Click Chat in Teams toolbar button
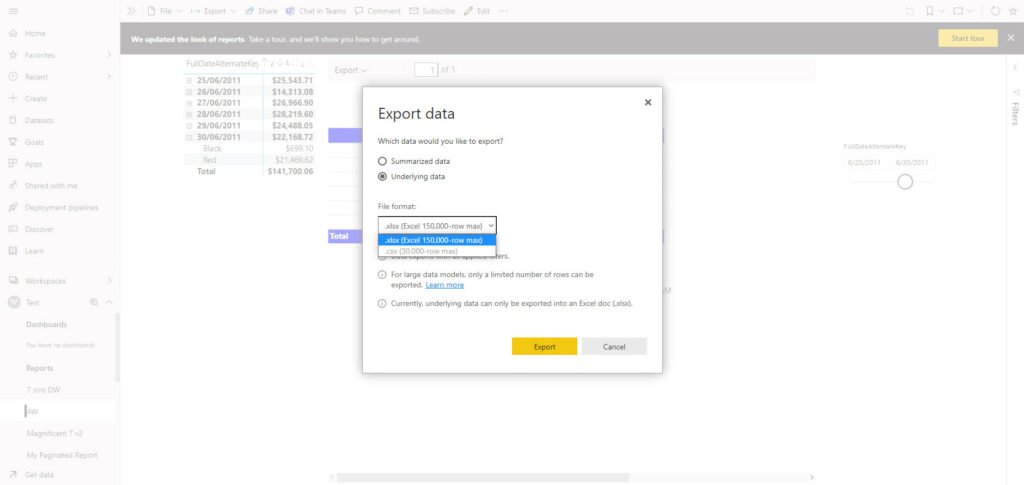The height and width of the screenshot is (485, 1024). point(315,11)
